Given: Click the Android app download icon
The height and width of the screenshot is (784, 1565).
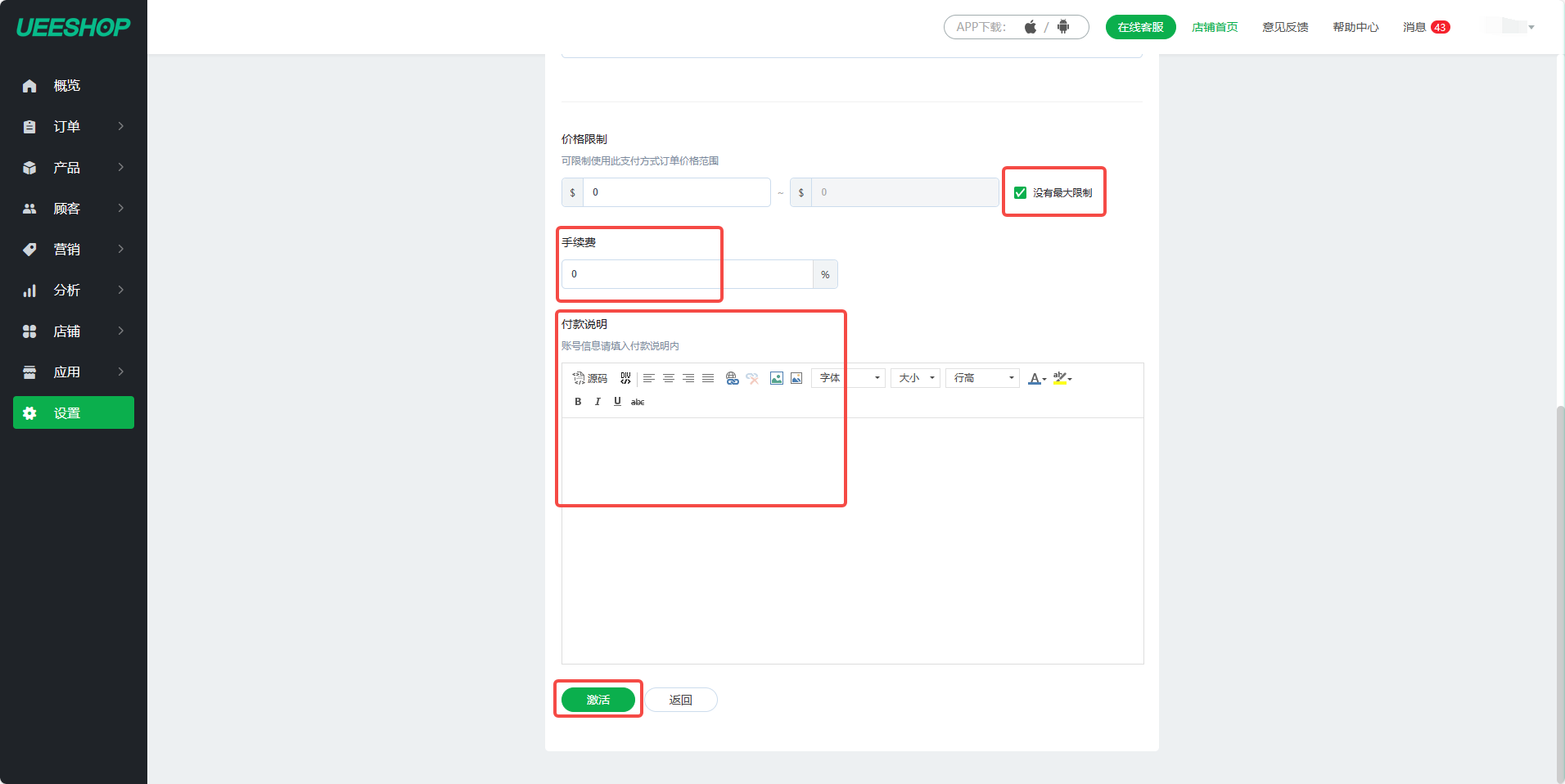Looking at the screenshot, I should tap(1063, 27).
